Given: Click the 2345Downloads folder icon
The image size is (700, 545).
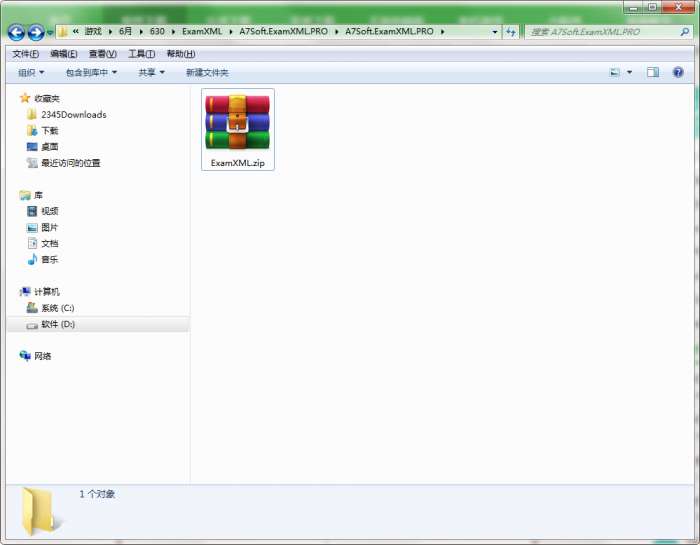Looking at the screenshot, I should click(32, 114).
